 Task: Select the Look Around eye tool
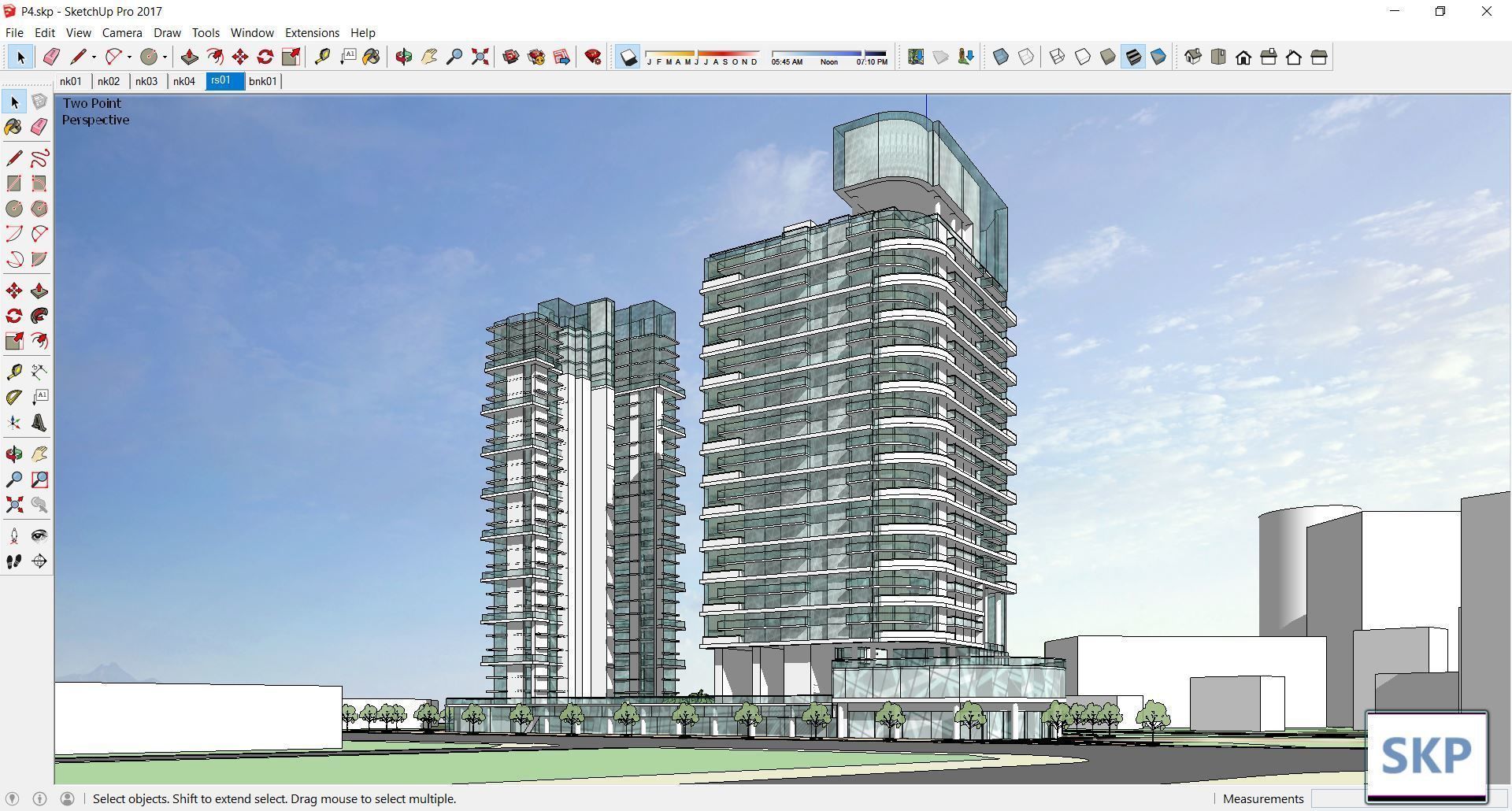click(39, 536)
